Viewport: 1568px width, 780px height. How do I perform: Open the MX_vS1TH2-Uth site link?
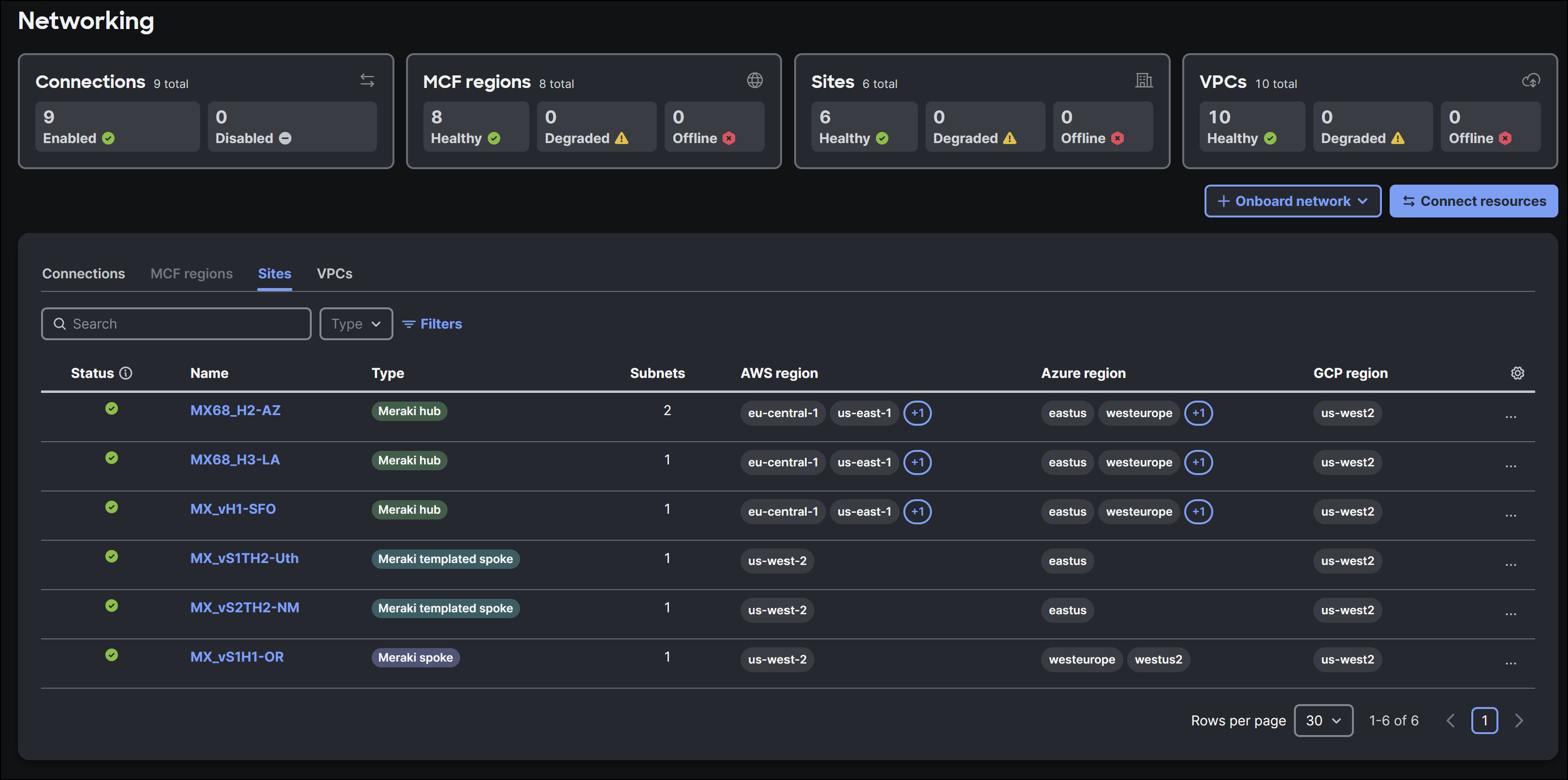click(244, 559)
